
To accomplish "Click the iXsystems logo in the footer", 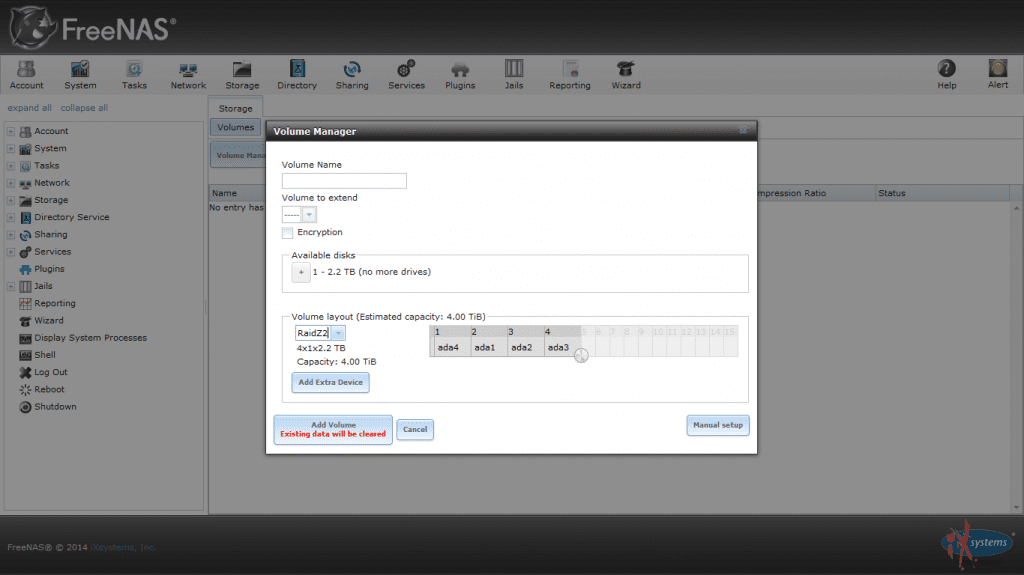I will pos(977,544).
